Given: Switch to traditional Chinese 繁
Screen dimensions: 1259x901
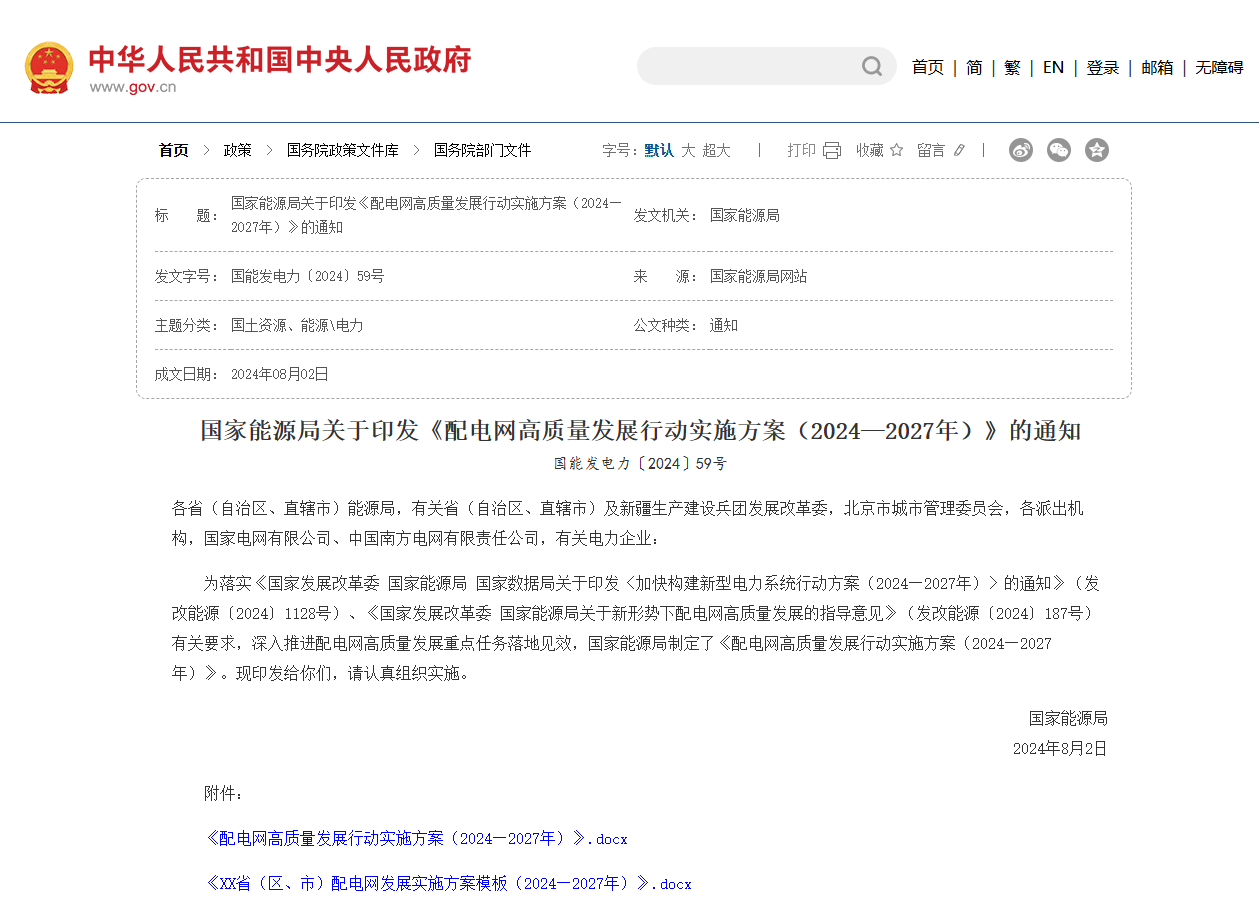Looking at the screenshot, I should pos(1013,67).
